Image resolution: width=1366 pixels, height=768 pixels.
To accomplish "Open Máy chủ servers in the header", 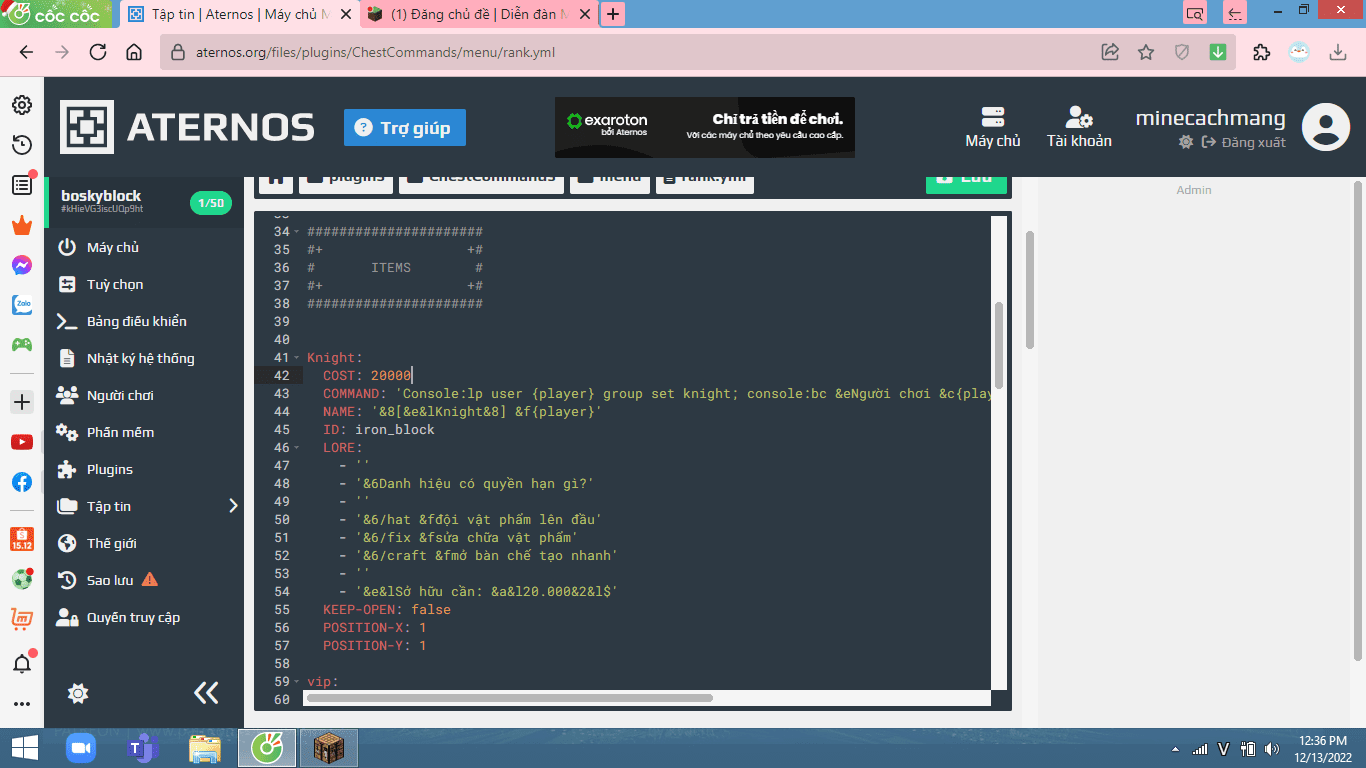I will tap(993, 127).
